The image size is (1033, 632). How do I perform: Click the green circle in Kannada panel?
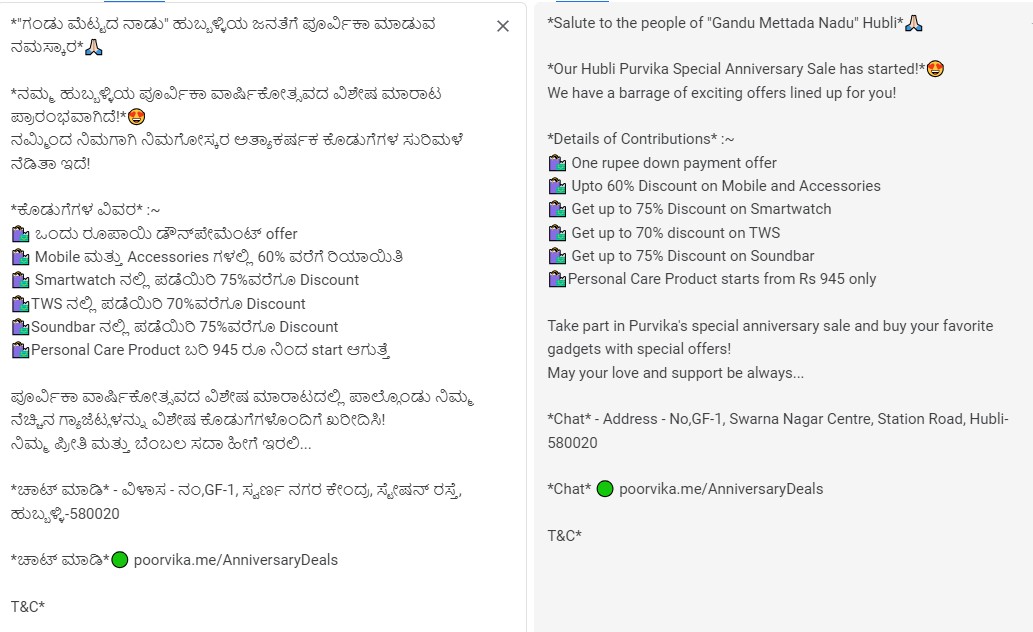(x=120, y=560)
